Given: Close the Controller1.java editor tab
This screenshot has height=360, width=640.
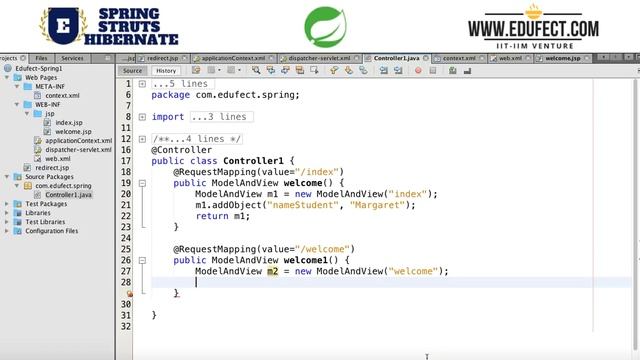Looking at the screenshot, I should click(426, 58).
